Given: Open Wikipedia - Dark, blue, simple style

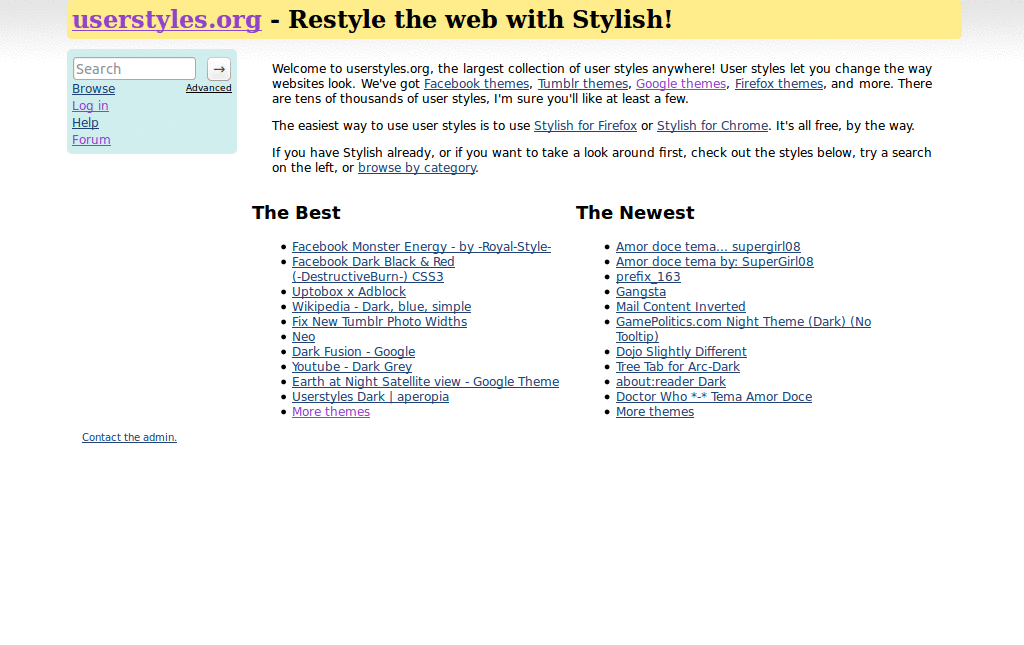Looking at the screenshot, I should coord(381,306).
